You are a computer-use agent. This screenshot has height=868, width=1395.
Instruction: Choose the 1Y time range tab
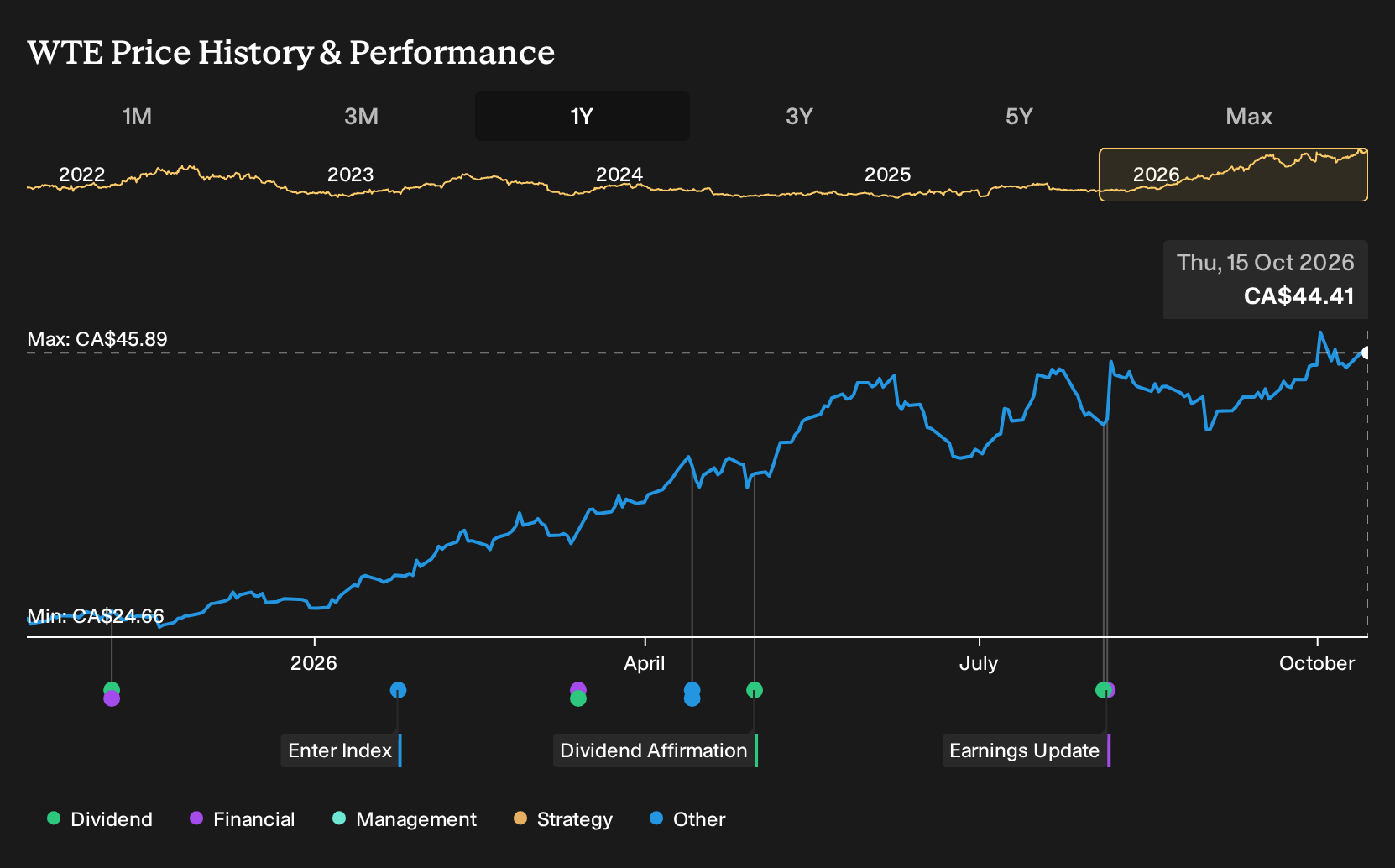(582, 116)
